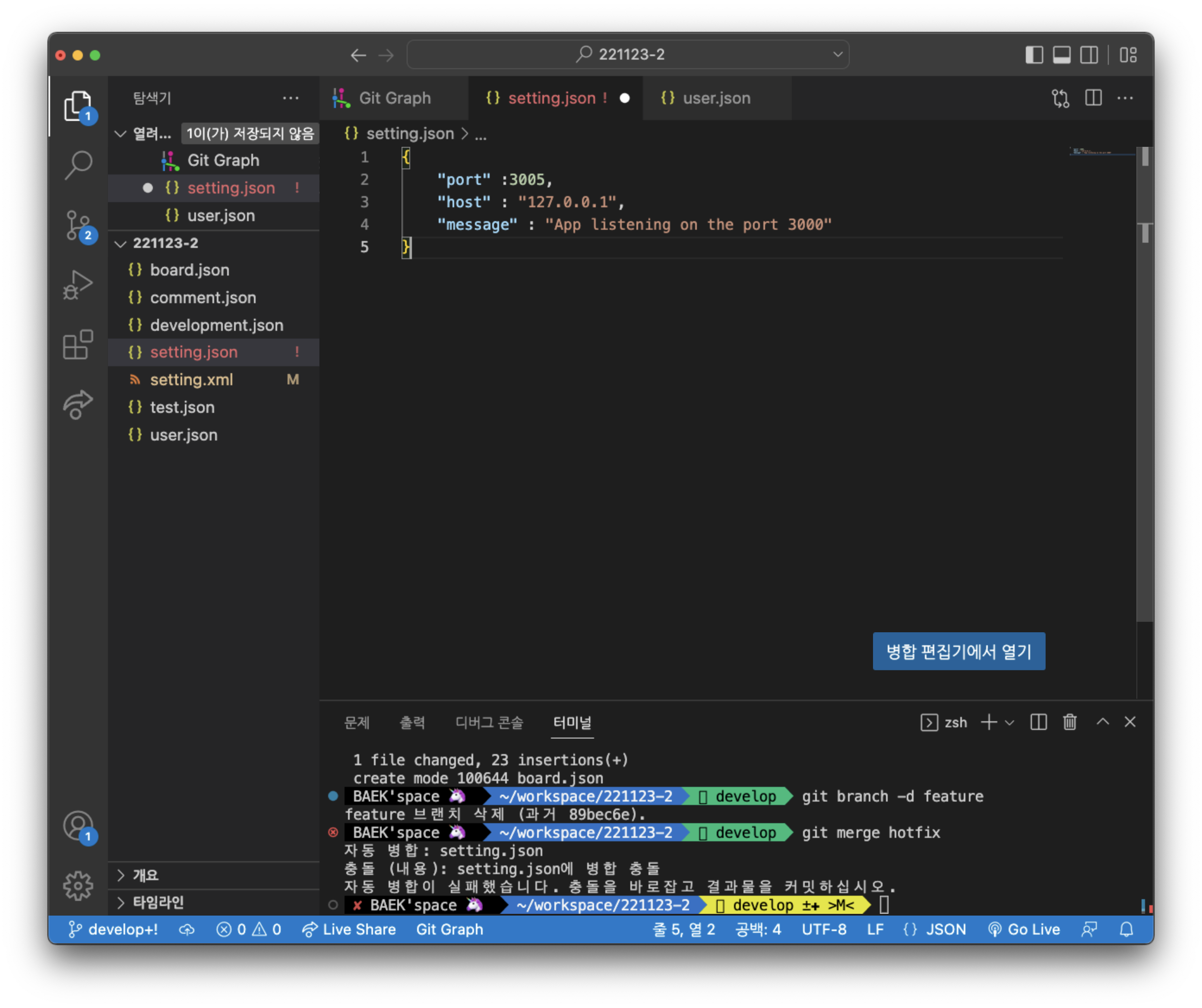Switch to the user.json editor tab
Image resolution: width=1202 pixels, height=1008 pixels.
[x=715, y=98]
